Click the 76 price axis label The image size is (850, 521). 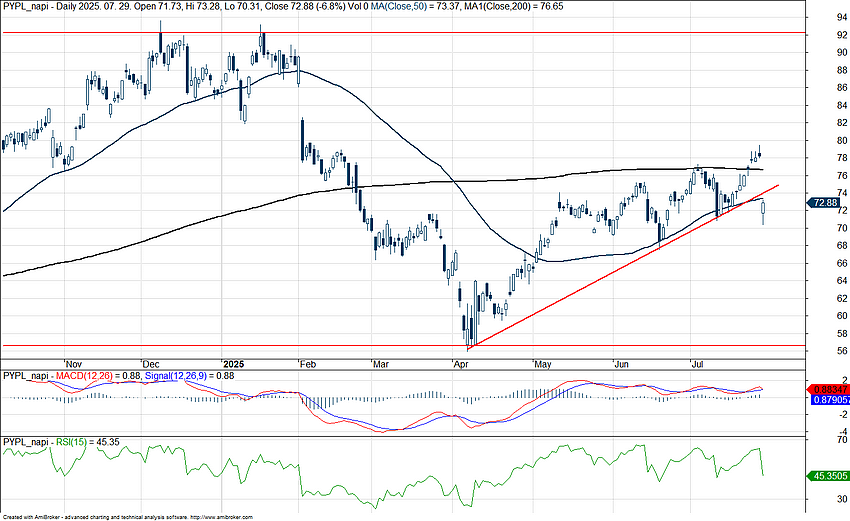(842, 175)
